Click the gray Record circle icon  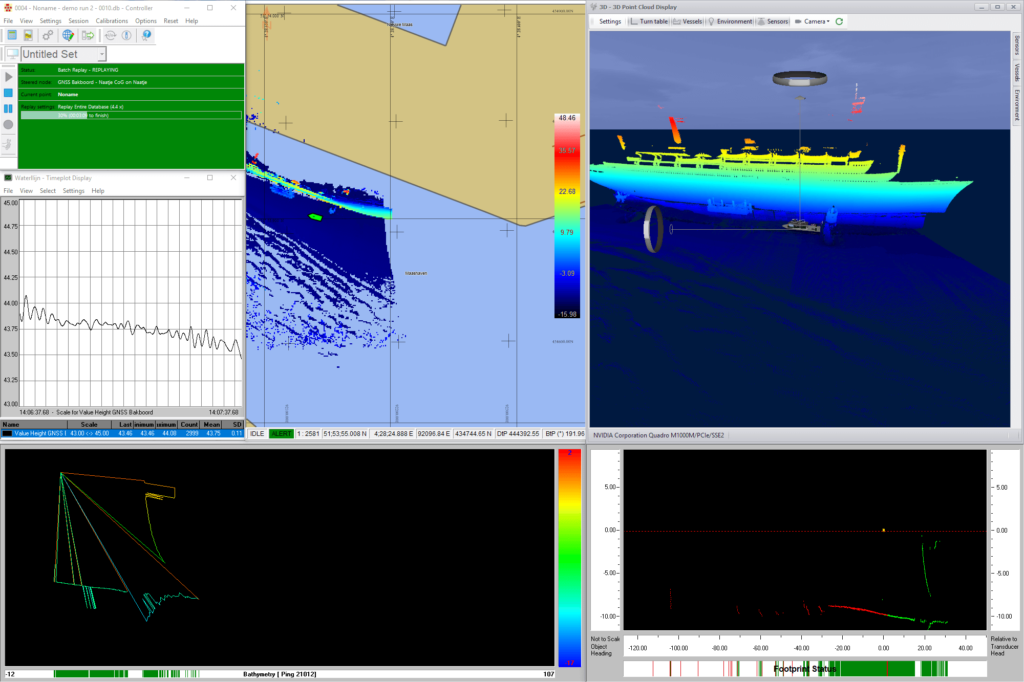pyautogui.click(x=9, y=125)
